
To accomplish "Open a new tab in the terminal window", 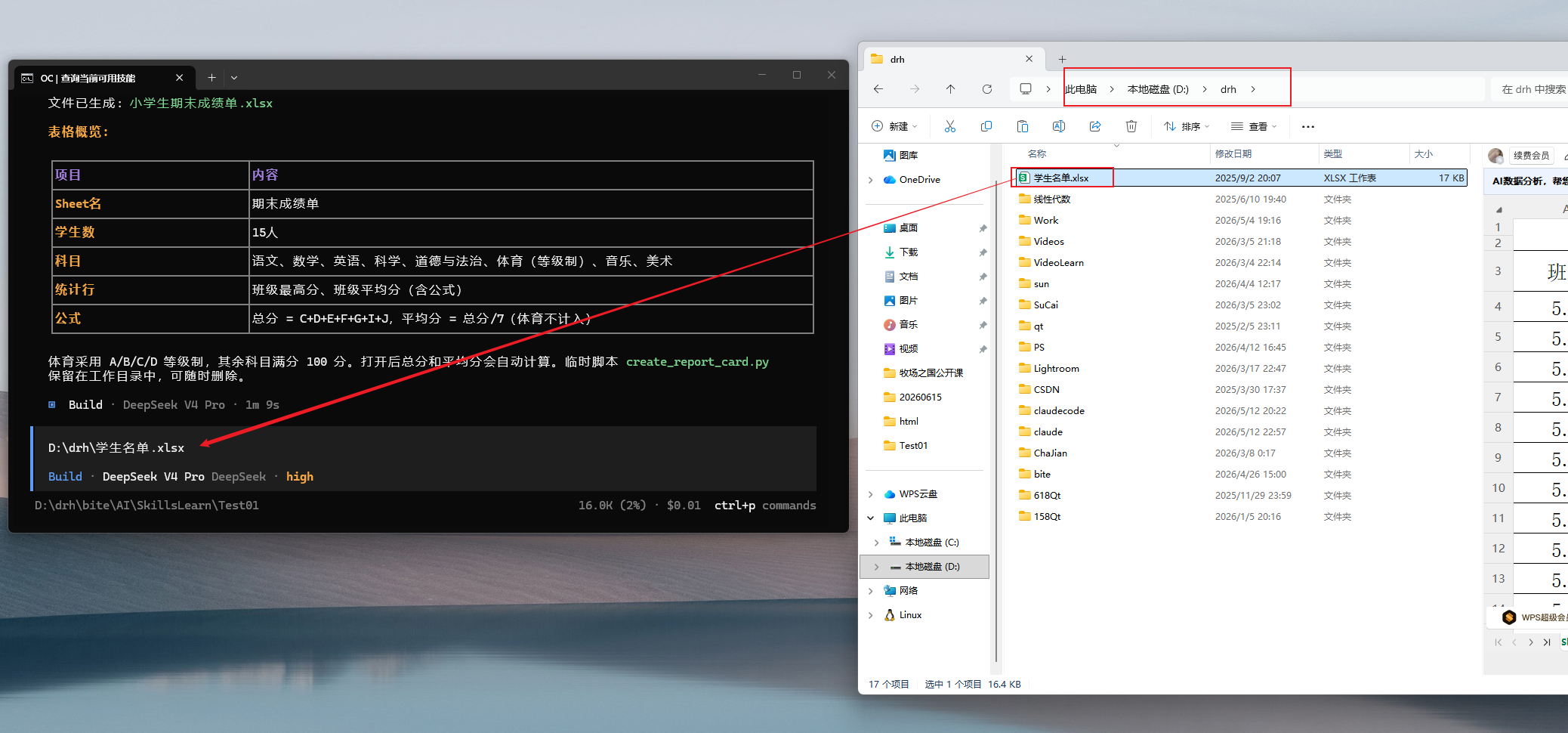I will point(211,78).
